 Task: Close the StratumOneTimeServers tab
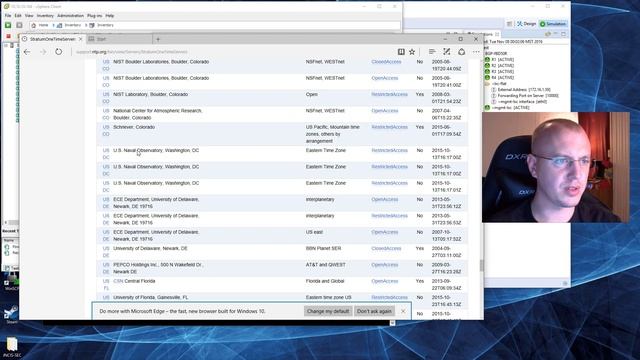[80, 39]
